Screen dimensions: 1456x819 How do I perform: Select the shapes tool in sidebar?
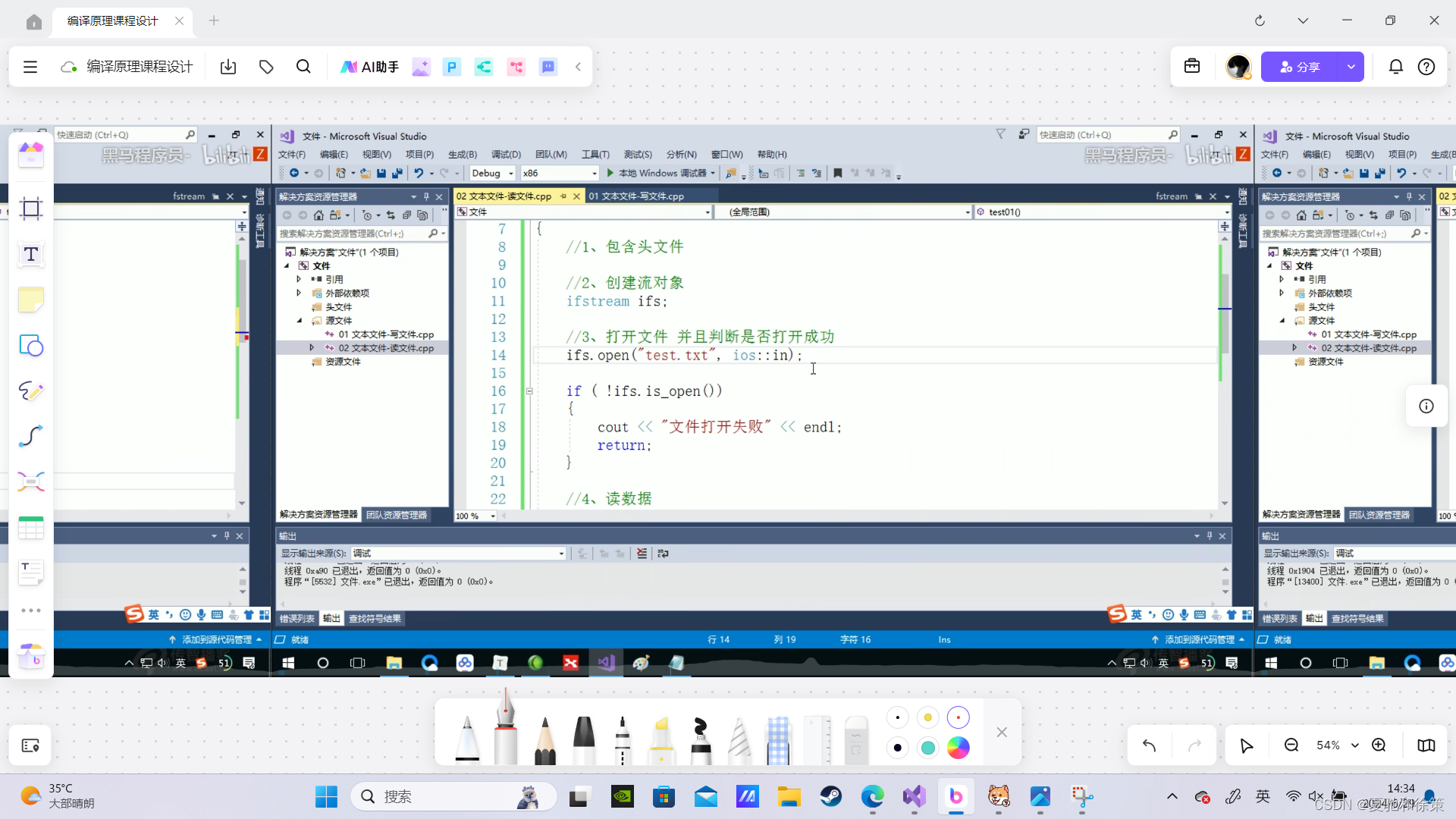[x=31, y=346]
